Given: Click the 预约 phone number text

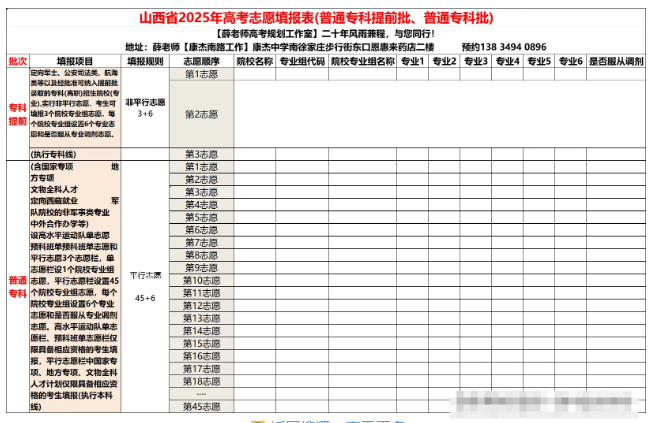Looking at the screenshot, I should pyautogui.click(x=504, y=47).
